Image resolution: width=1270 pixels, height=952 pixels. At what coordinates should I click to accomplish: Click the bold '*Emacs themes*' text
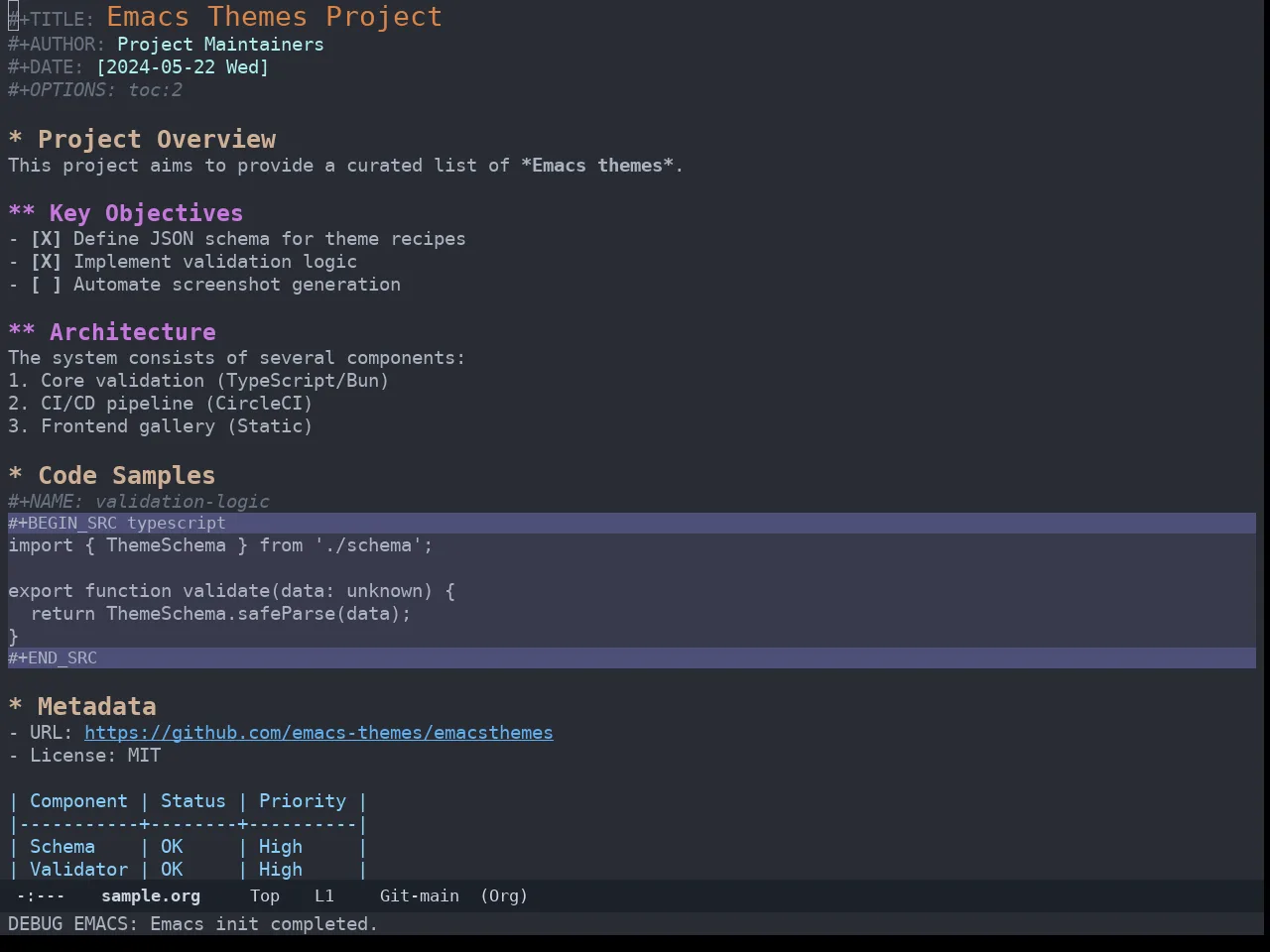tap(596, 166)
